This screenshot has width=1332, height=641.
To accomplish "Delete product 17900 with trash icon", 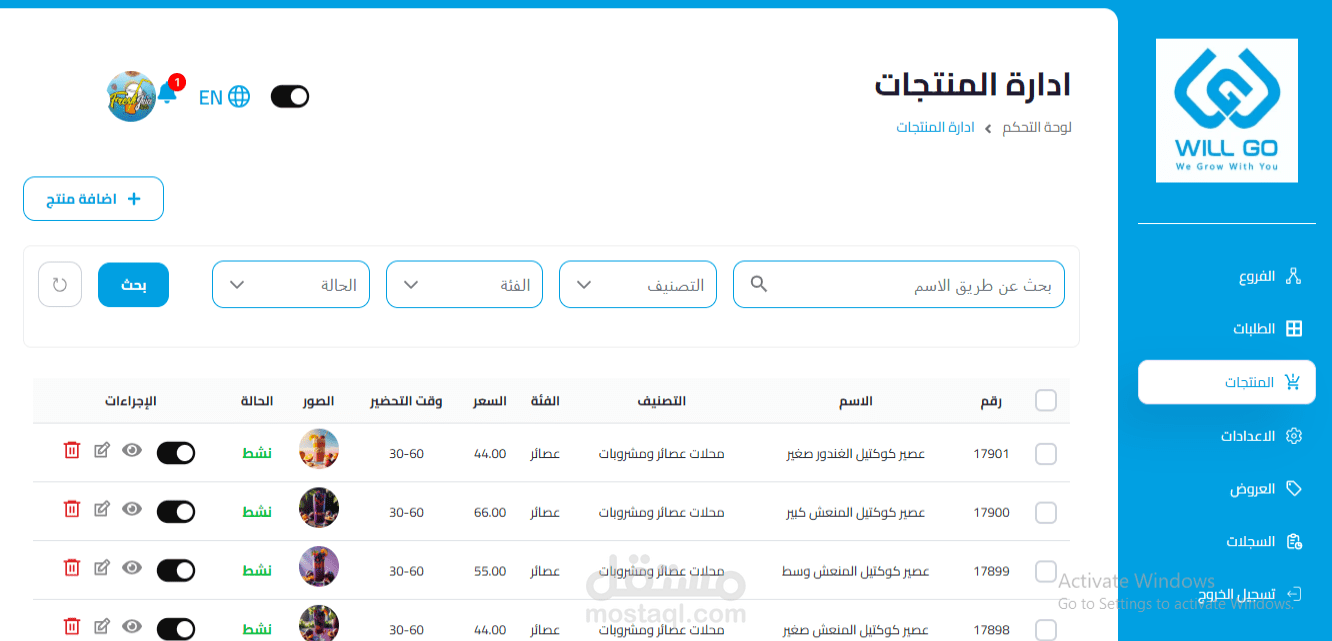I will click(71, 509).
